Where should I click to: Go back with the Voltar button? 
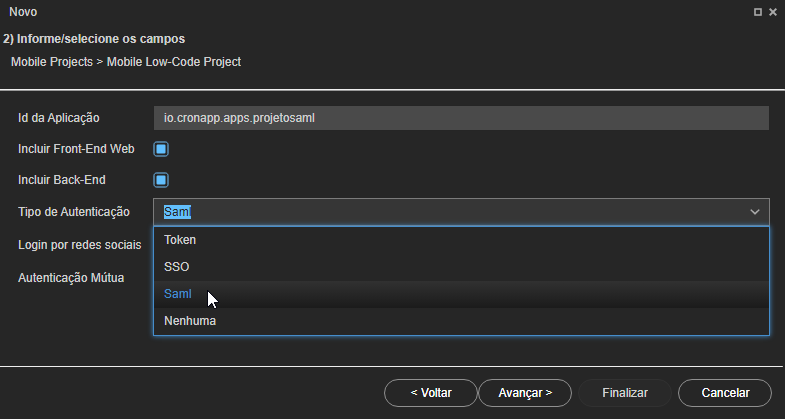click(x=431, y=393)
